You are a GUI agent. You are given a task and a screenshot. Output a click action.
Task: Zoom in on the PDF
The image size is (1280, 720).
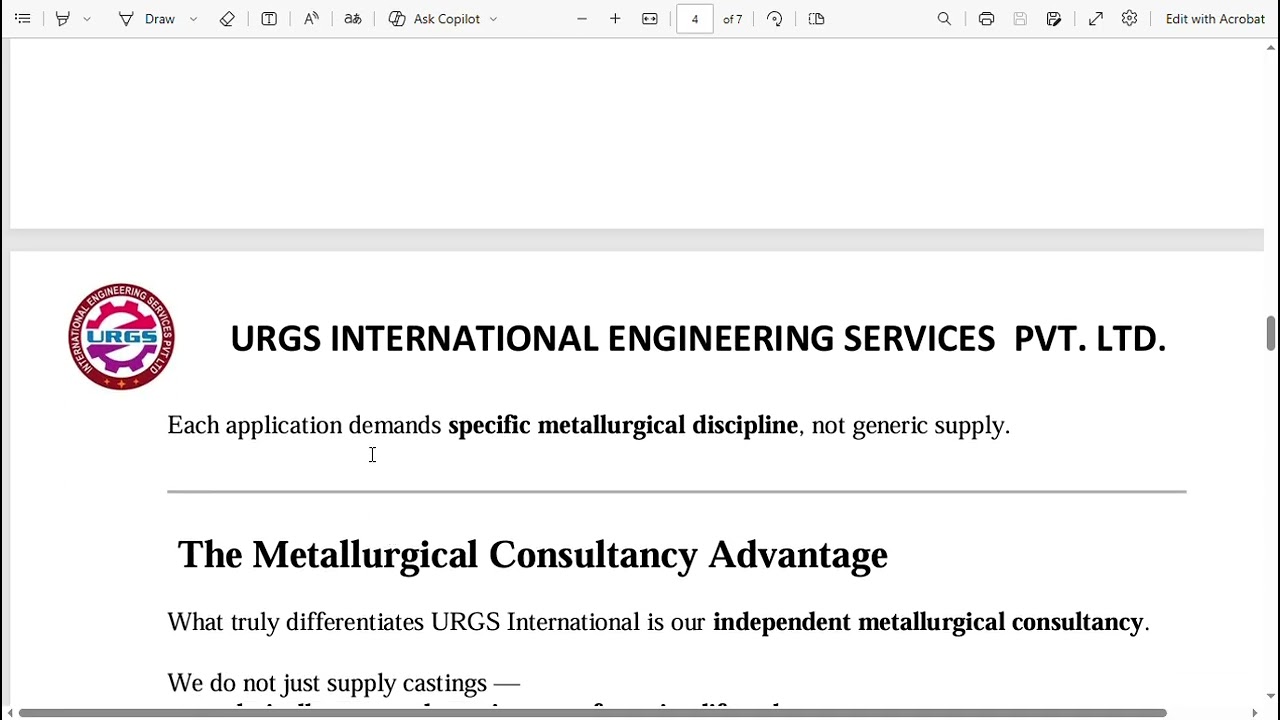coord(615,19)
